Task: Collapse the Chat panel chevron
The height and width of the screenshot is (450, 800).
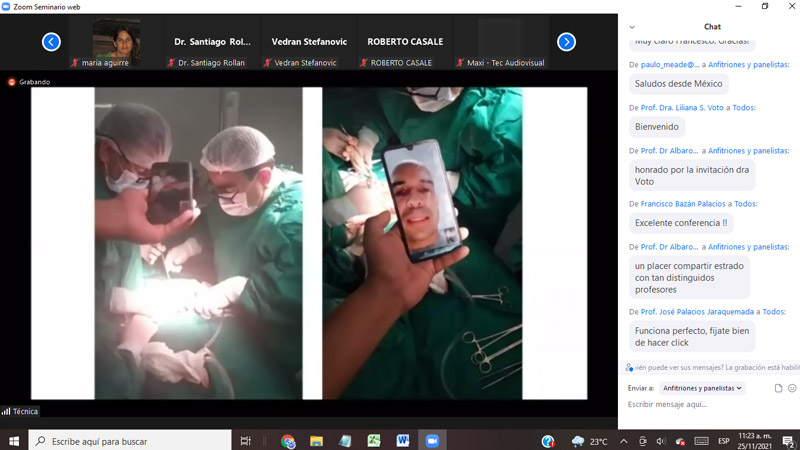Action: [632, 27]
